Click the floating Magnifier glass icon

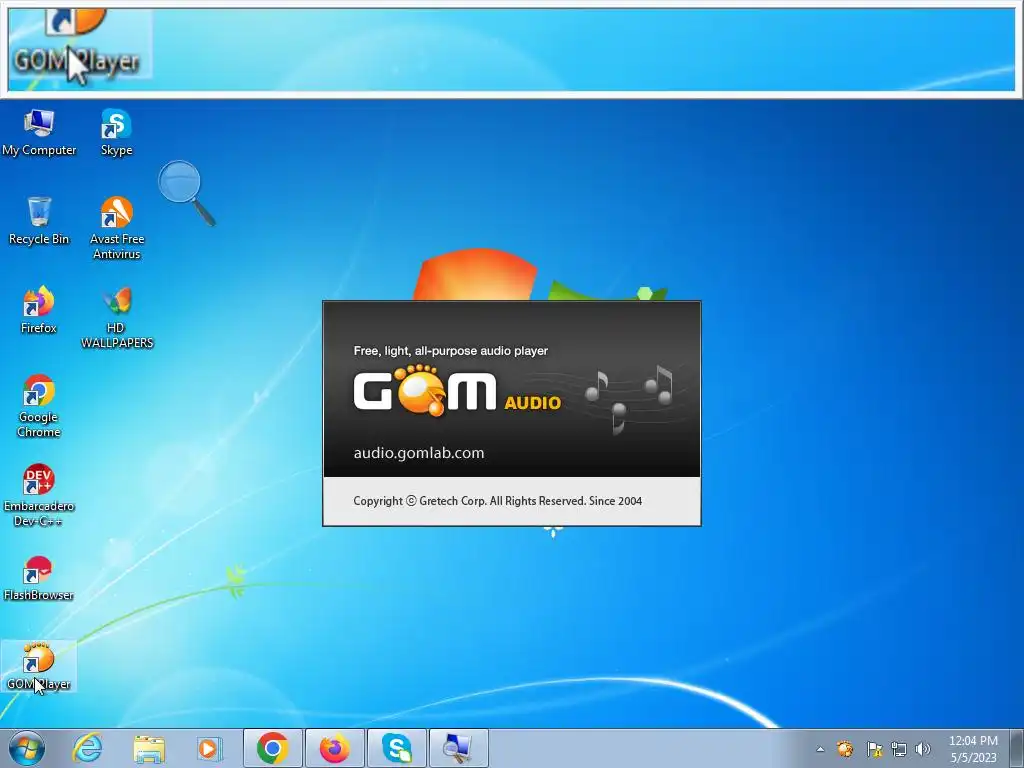pos(186,193)
